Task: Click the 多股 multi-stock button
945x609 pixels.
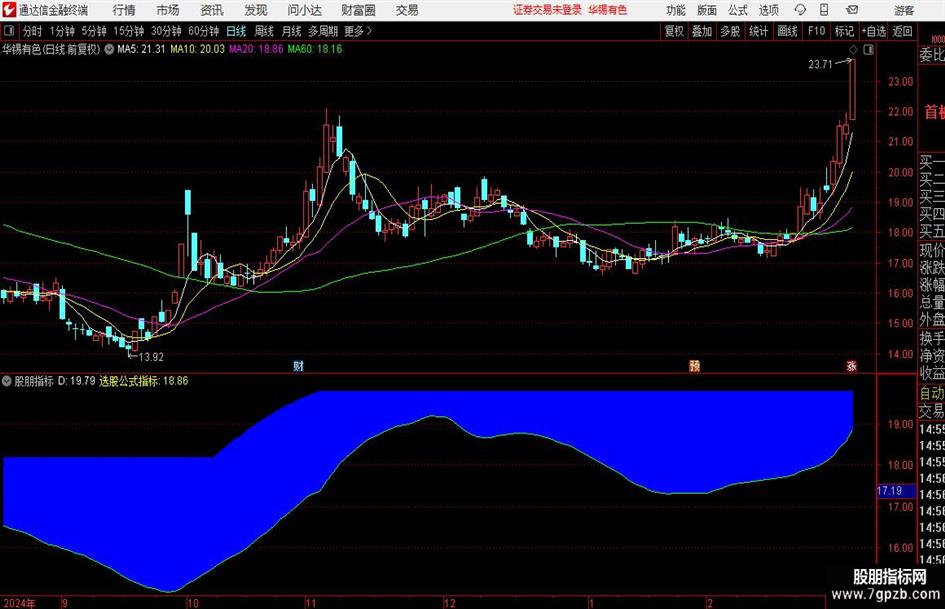Action: click(730, 31)
